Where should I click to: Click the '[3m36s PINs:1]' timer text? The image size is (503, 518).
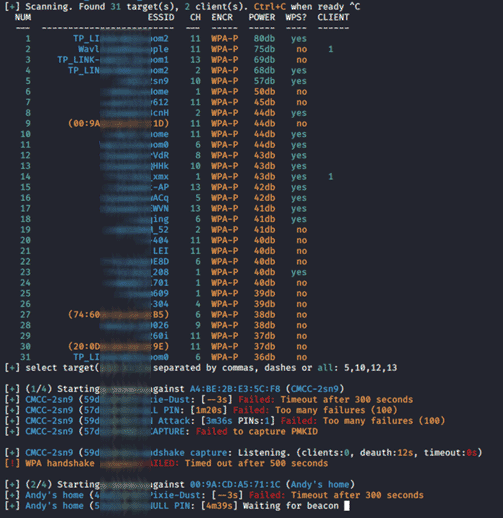pos(238,421)
